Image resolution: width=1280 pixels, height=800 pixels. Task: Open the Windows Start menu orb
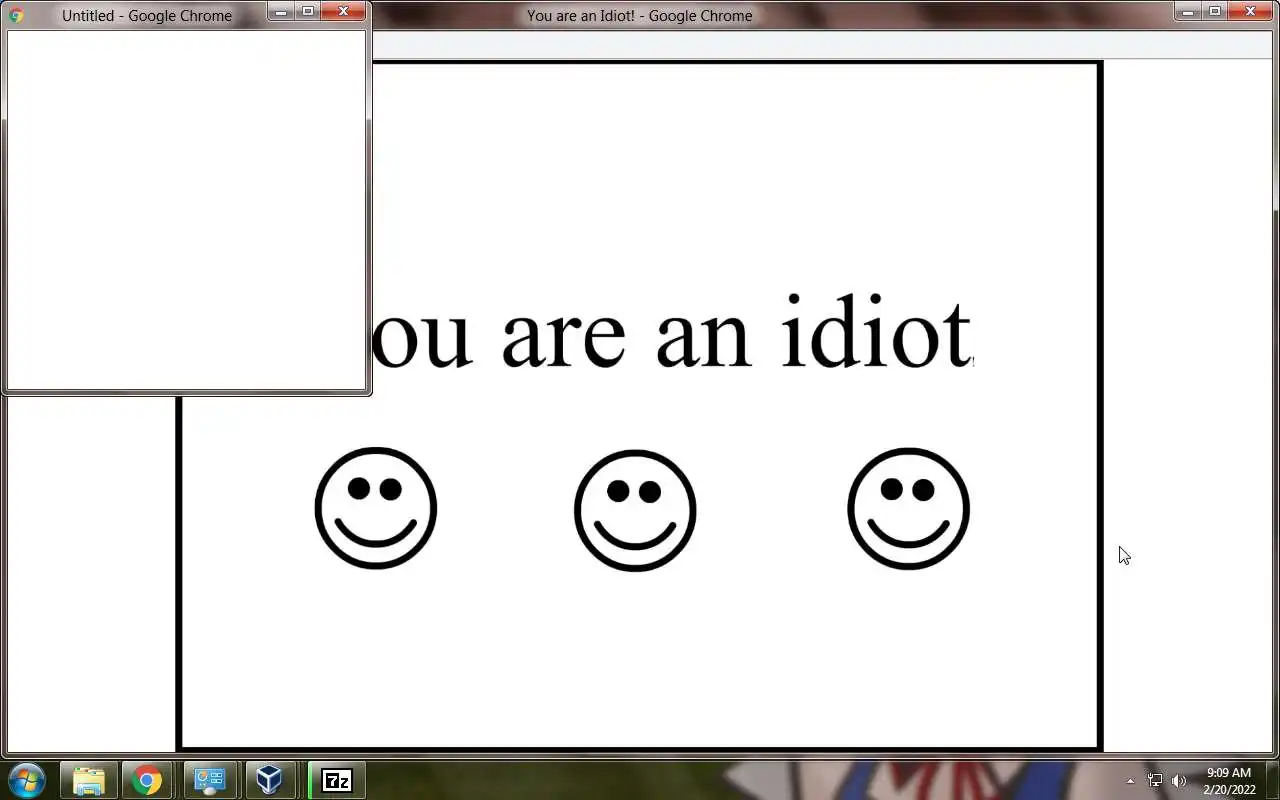(x=26, y=780)
